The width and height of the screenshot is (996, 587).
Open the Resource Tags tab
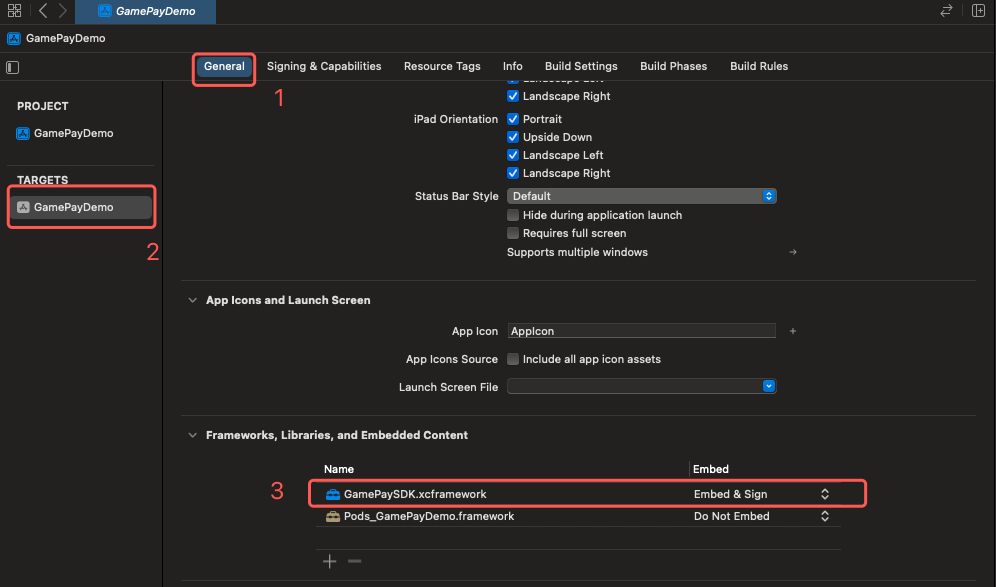pyautogui.click(x=442, y=66)
